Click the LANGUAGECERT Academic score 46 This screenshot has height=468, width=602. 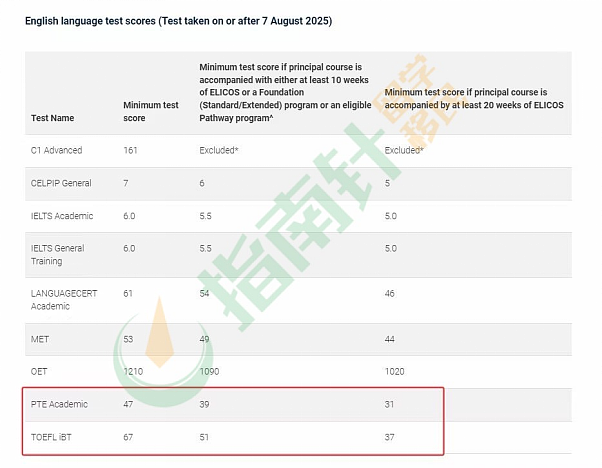389,294
